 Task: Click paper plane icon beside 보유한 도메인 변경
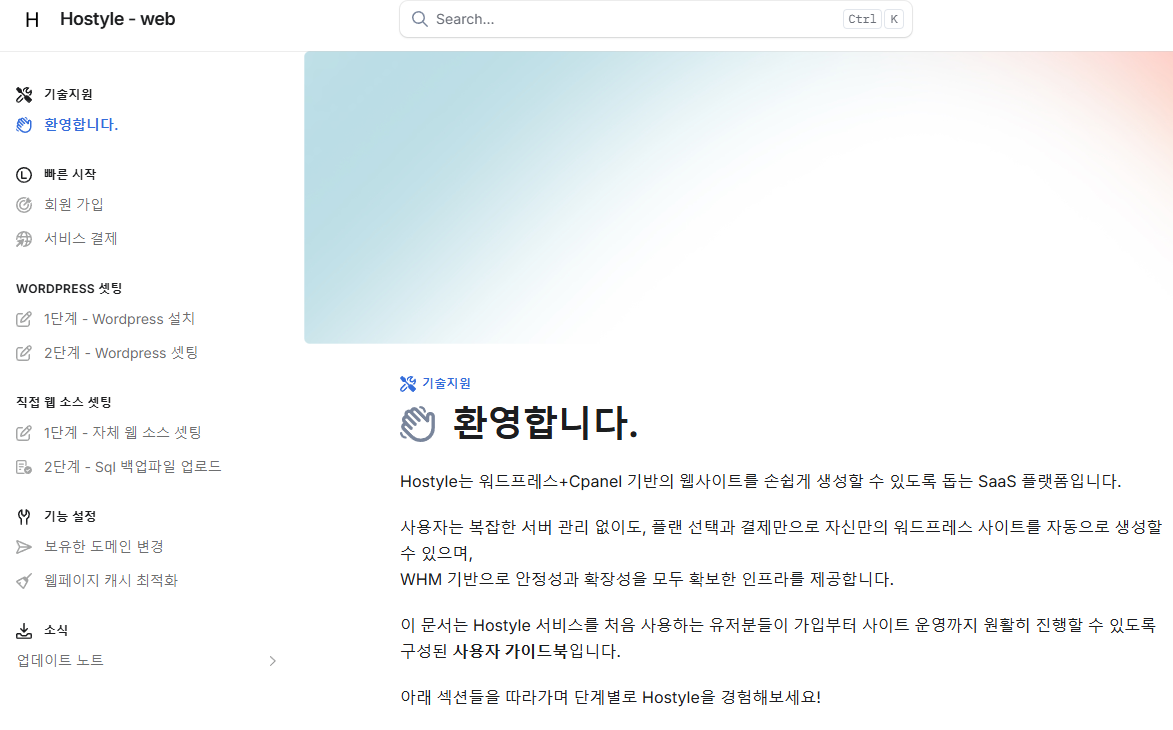coord(24,547)
